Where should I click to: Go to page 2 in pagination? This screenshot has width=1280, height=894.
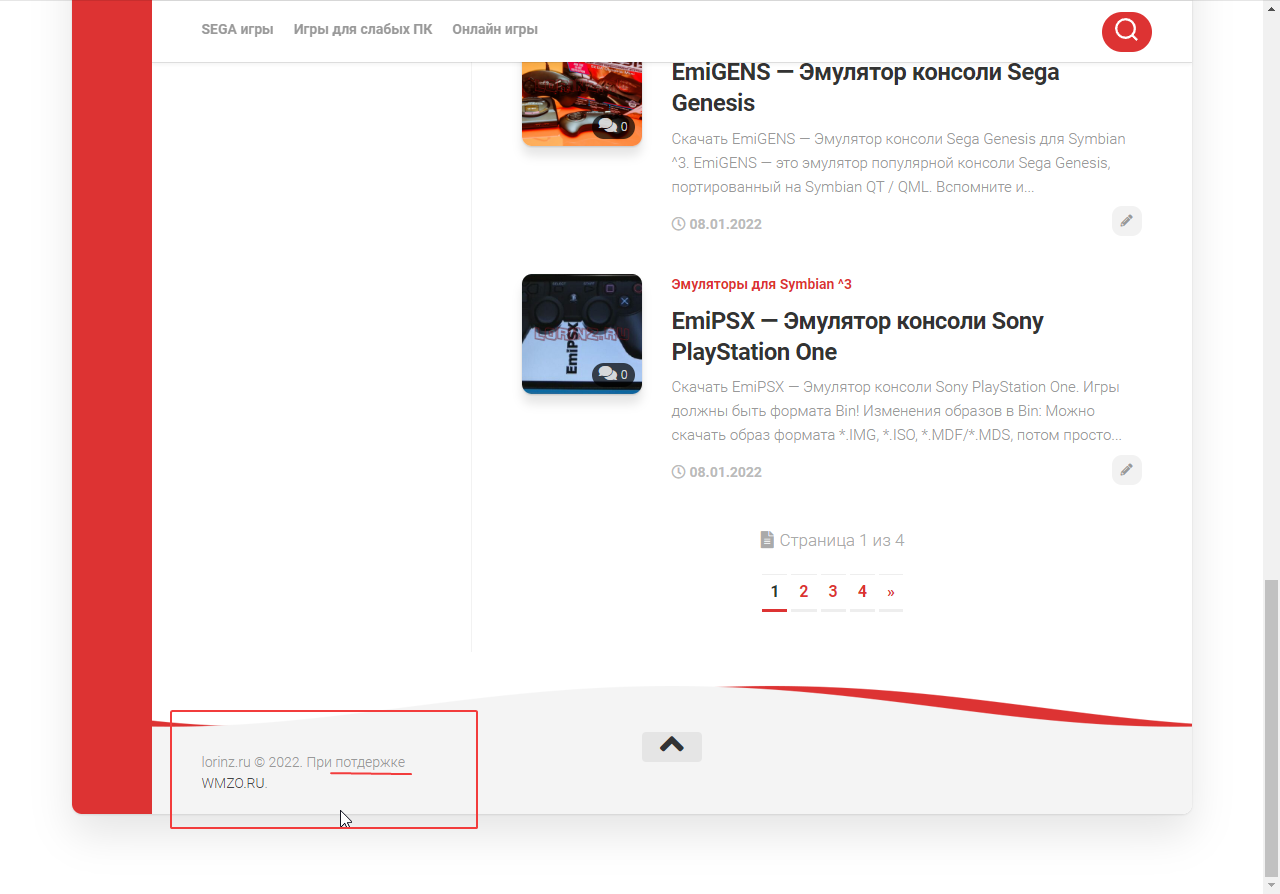click(x=803, y=592)
